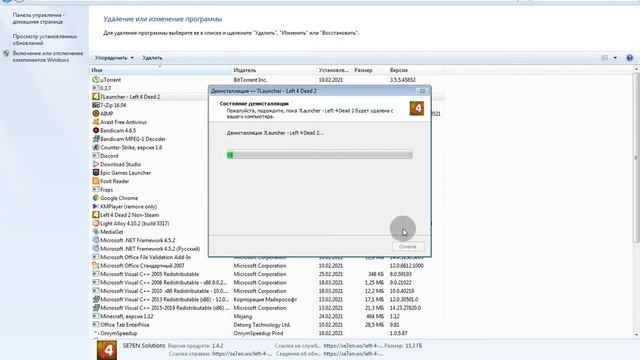
Task: Select Microsoft Visual C++ 2008 Redistributable row
Action: coord(267,283)
